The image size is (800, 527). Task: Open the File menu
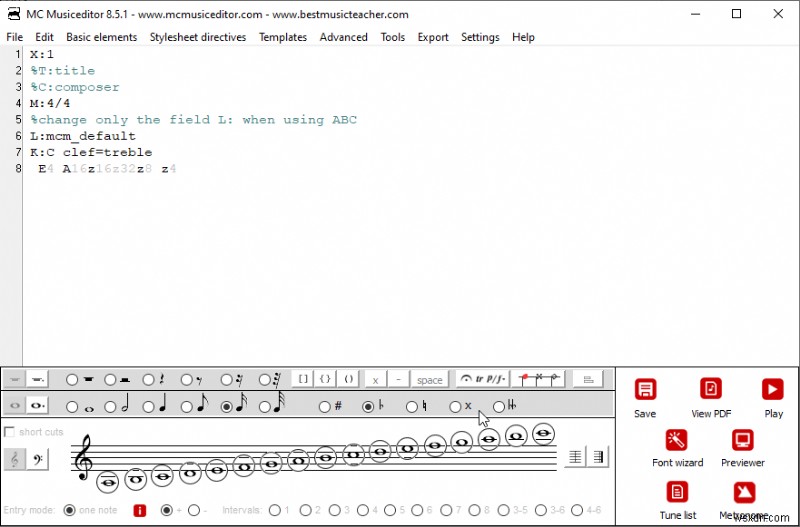14,37
